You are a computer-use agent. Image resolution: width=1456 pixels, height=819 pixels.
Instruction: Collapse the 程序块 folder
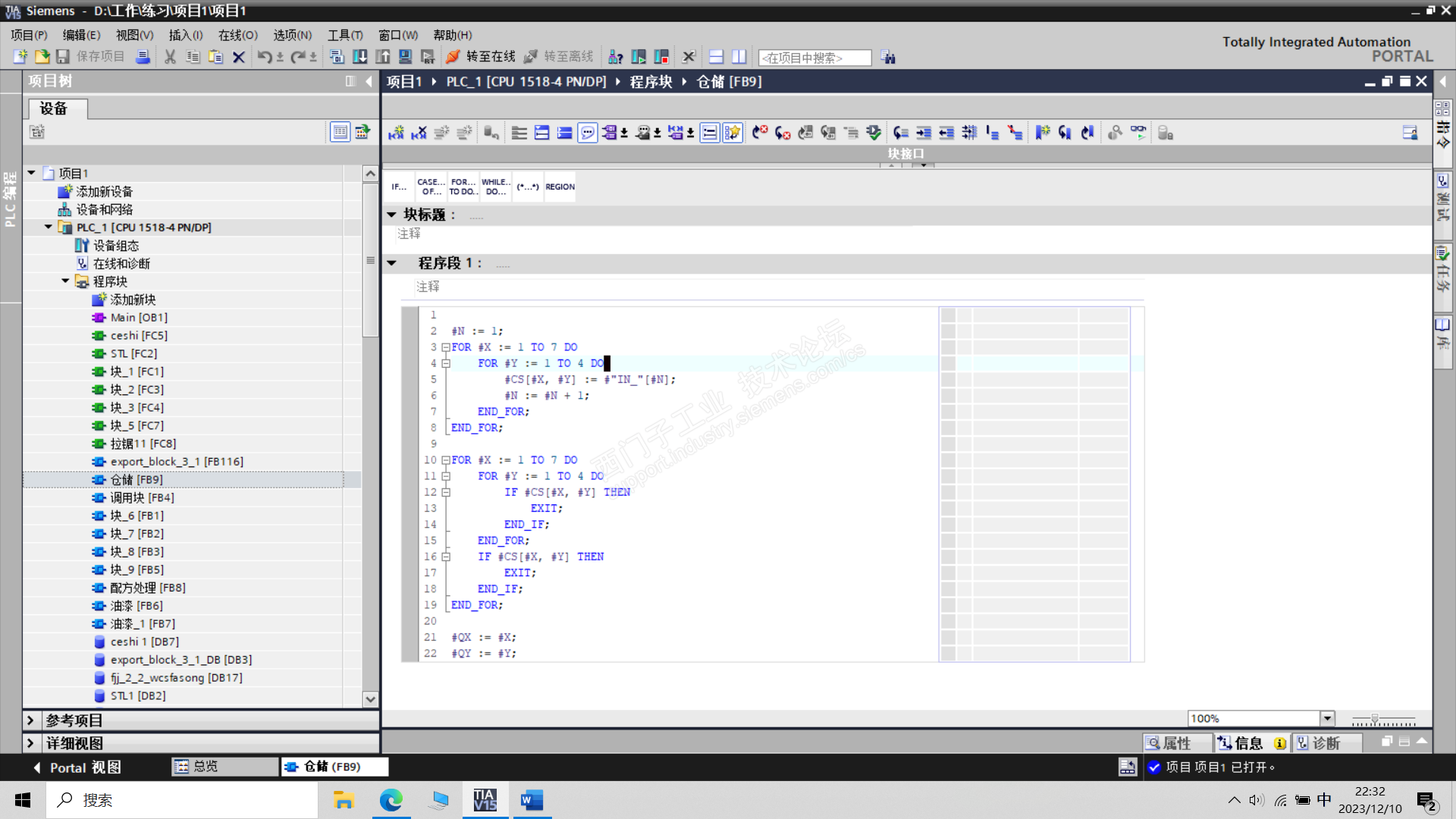[65, 281]
